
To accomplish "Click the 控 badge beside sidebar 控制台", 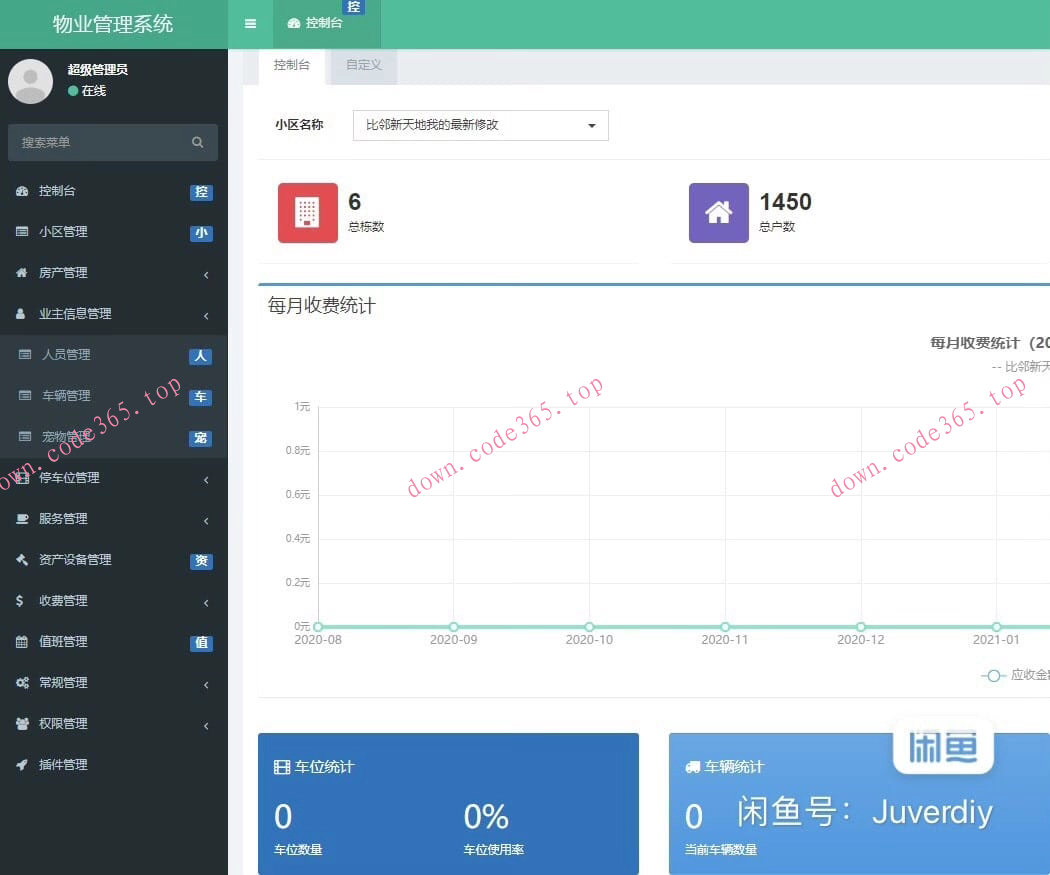I will [x=202, y=192].
